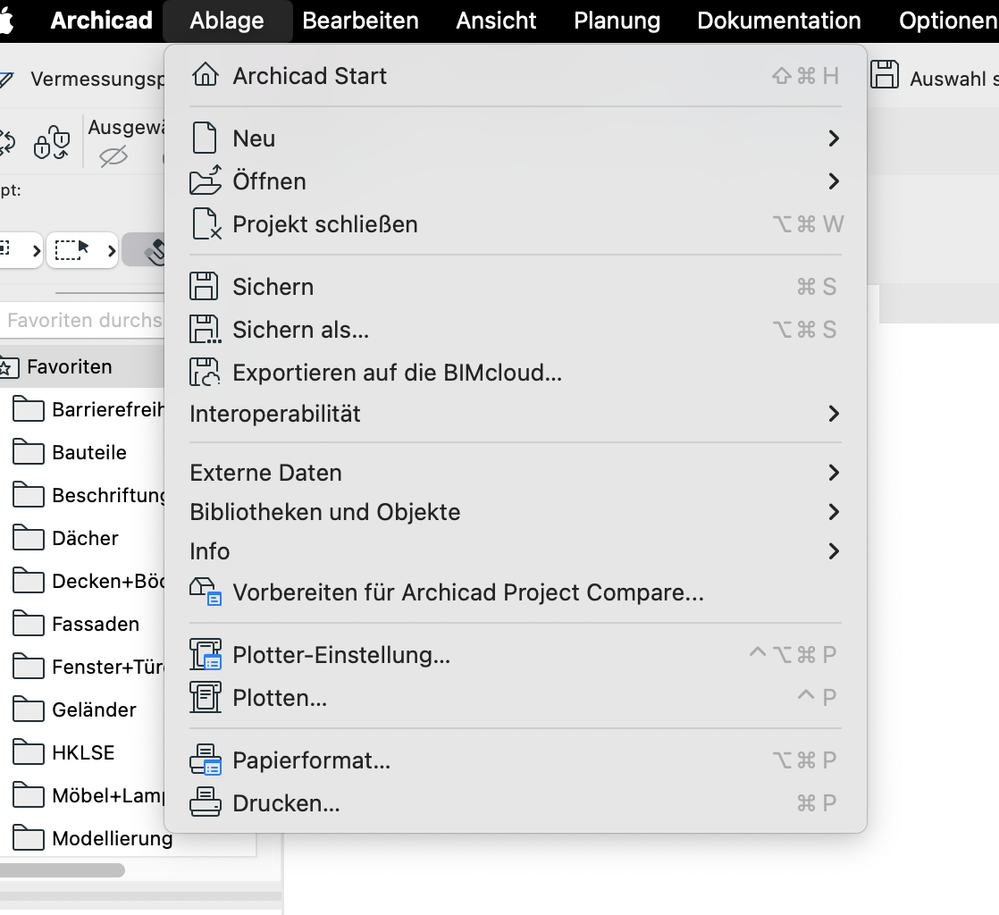This screenshot has height=915, width=999.
Task: Open the Bauteile favorites folder
Action: tap(88, 453)
